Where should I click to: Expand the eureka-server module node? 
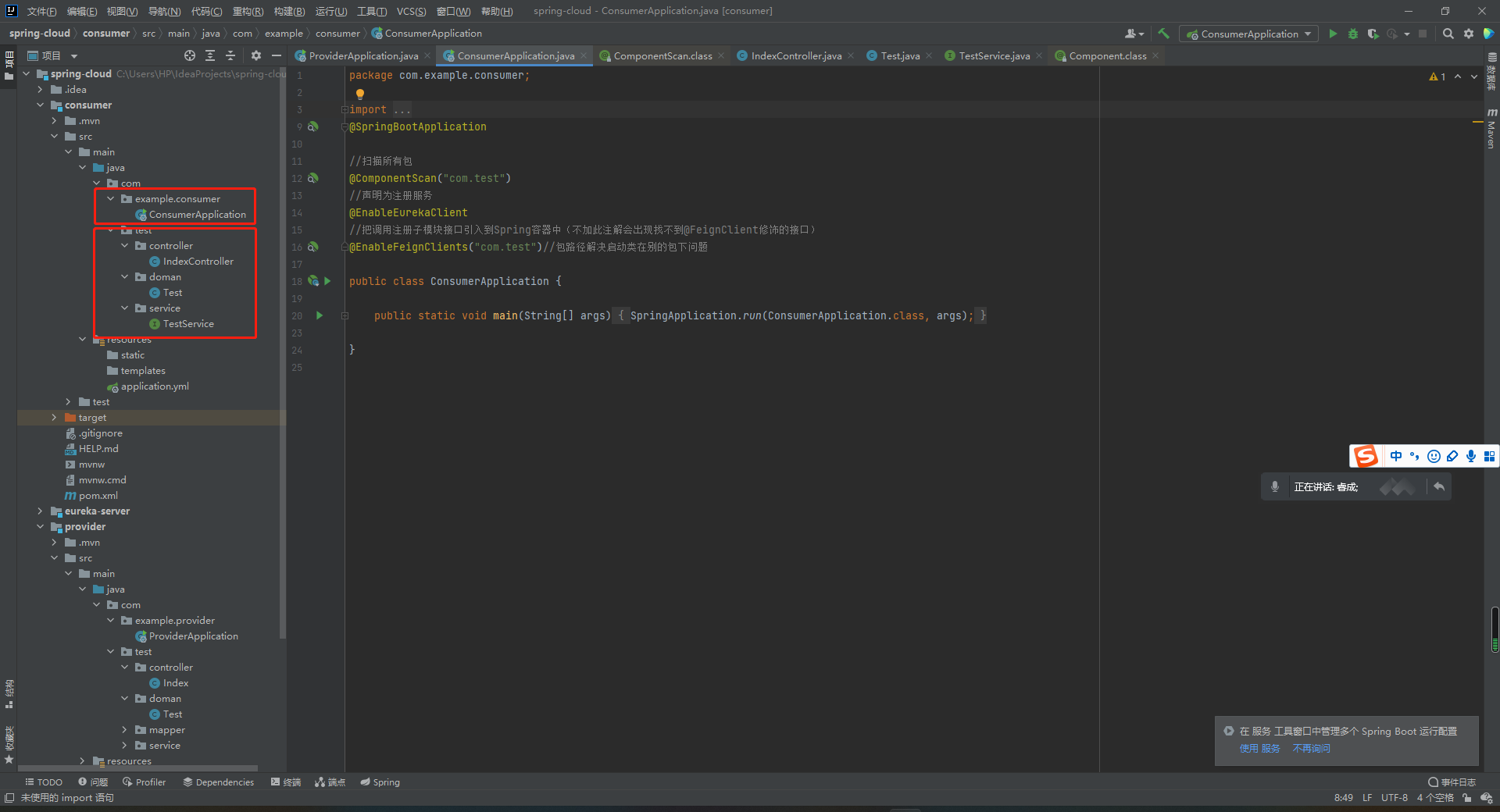40,511
